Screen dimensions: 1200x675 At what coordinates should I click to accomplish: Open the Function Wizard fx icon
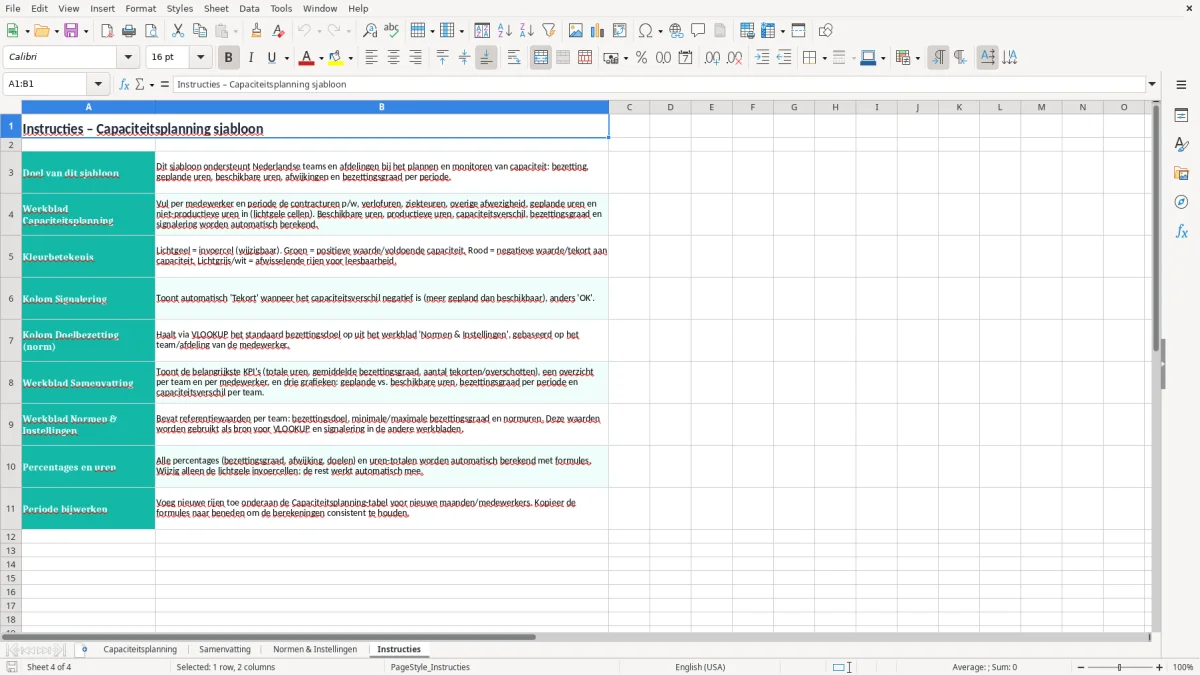tap(125, 84)
